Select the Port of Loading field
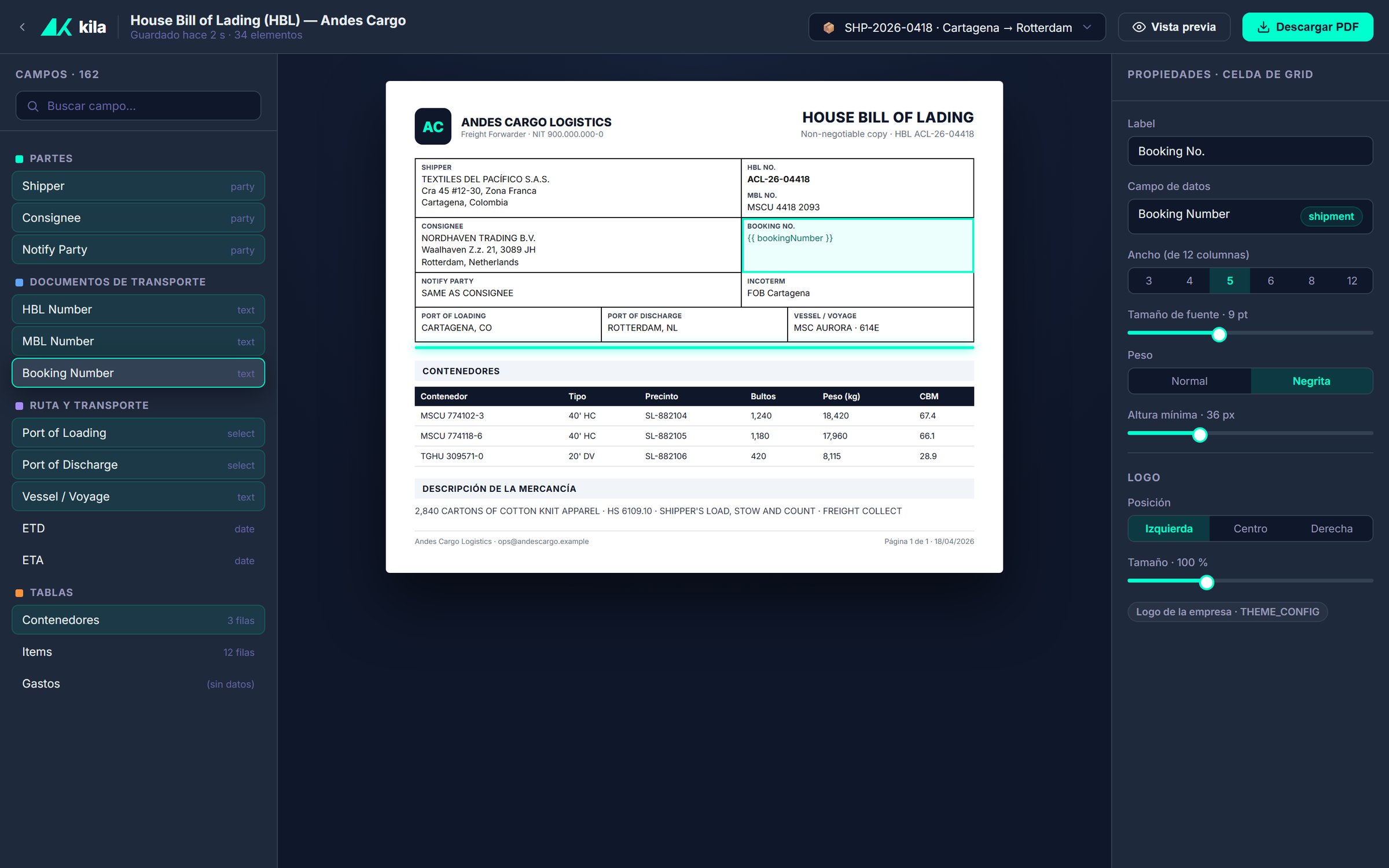 [x=138, y=432]
